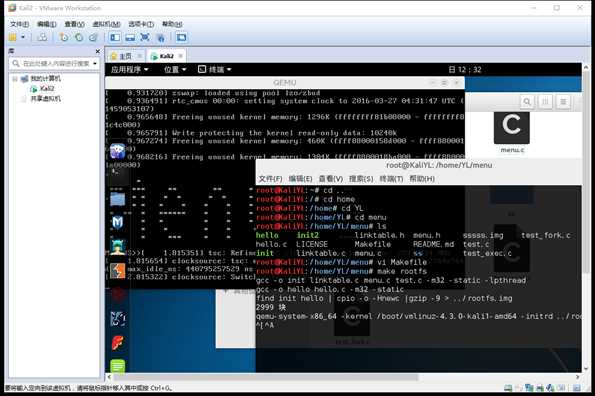Click 'README.md' in the terminal listing
This screenshot has height=396, width=595.
pyautogui.click(x=433, y=244)
